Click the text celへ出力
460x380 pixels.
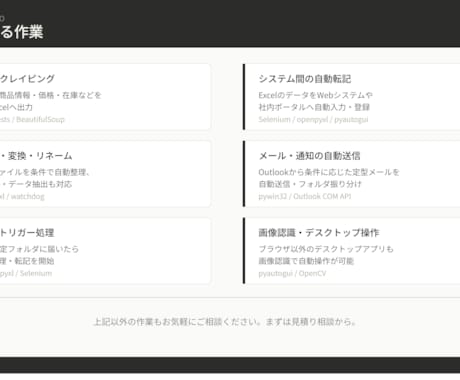click(x=16, y=107)
